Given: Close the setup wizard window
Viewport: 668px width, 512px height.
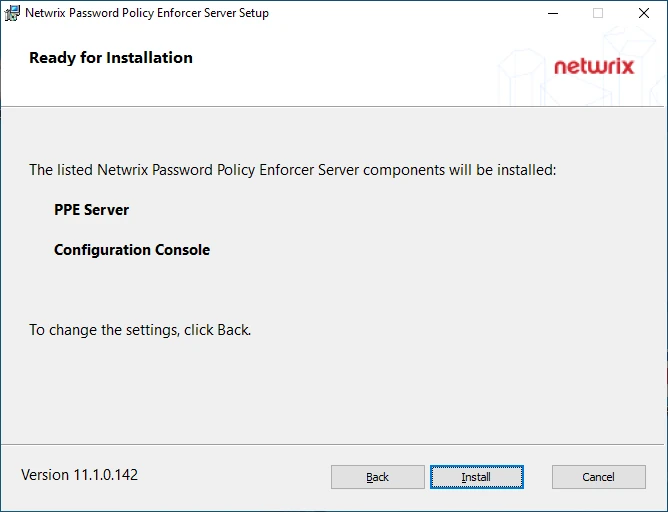Looking at the screenshot, I should [x=644, y=13].
